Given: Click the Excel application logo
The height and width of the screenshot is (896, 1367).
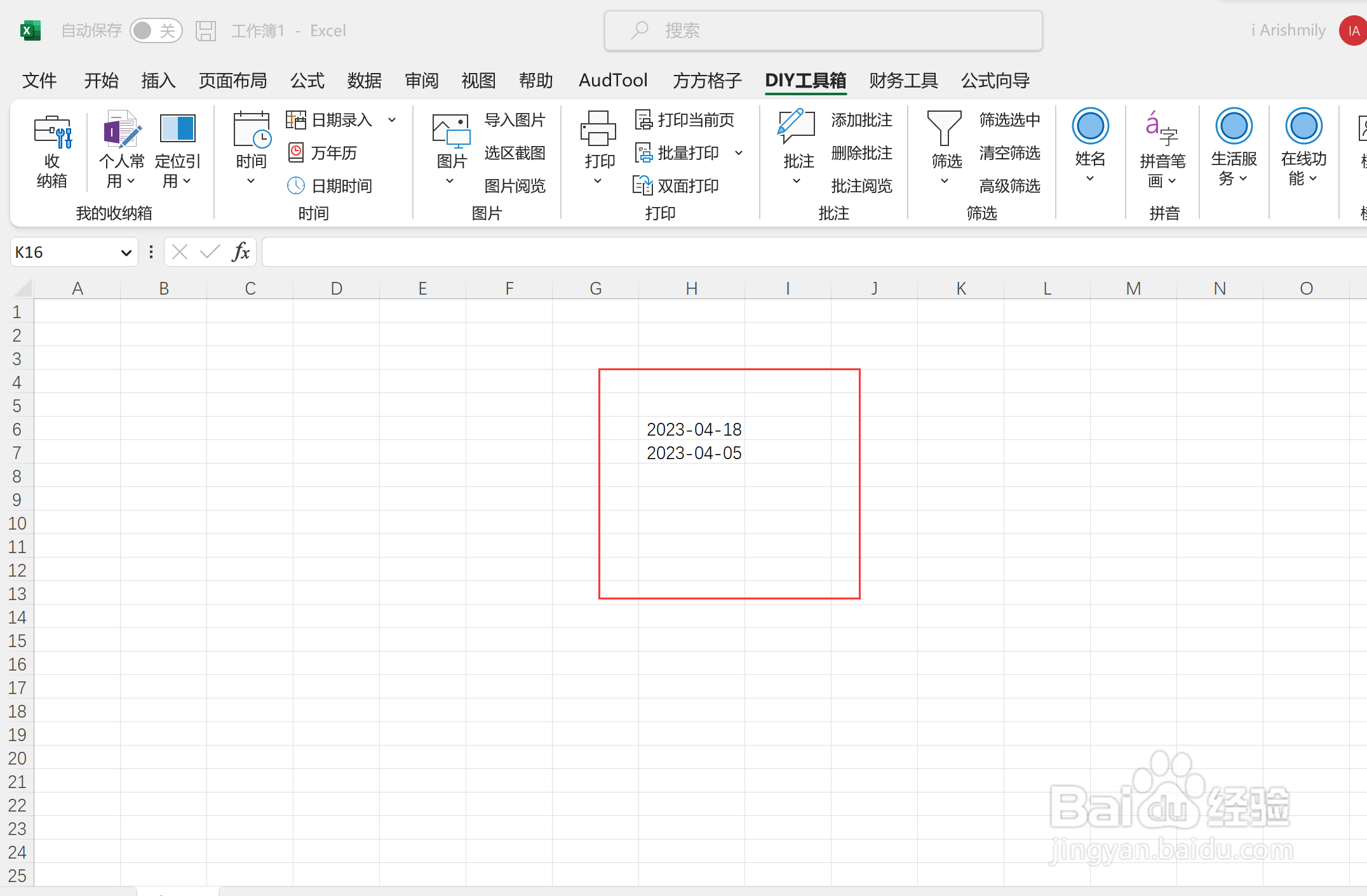Looking at the screenshot, I should (x=30, y=30).
